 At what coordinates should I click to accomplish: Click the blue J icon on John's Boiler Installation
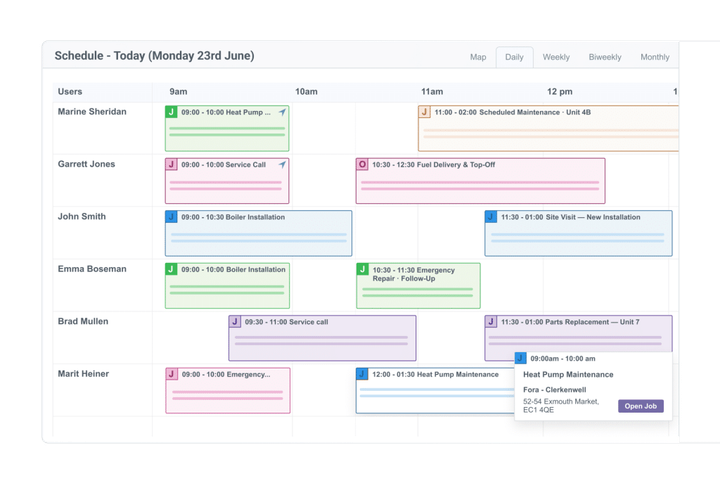pyautogui.click(x=171, y=217)
